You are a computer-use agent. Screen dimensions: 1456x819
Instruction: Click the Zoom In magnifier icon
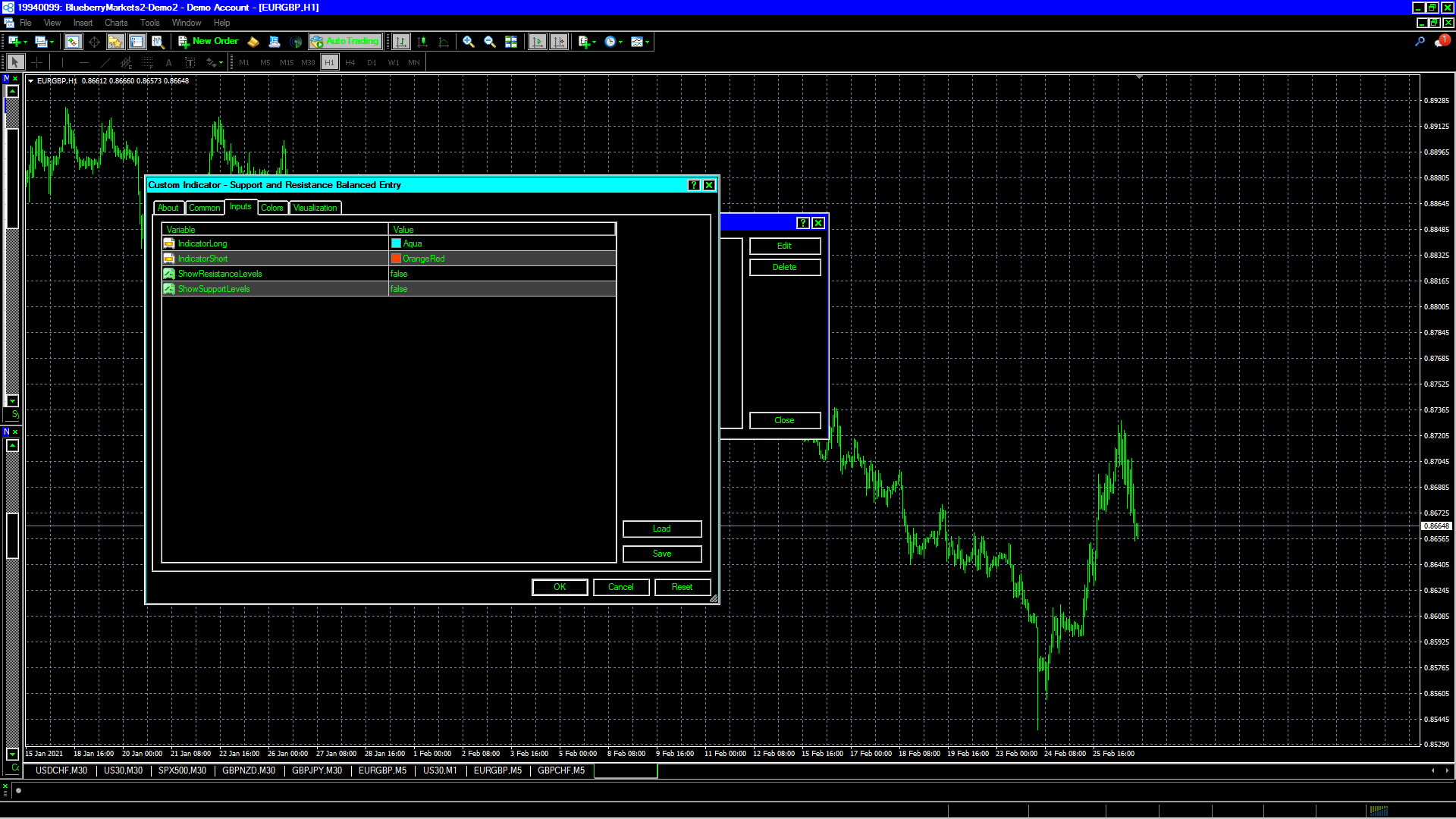tap(469, 42)
